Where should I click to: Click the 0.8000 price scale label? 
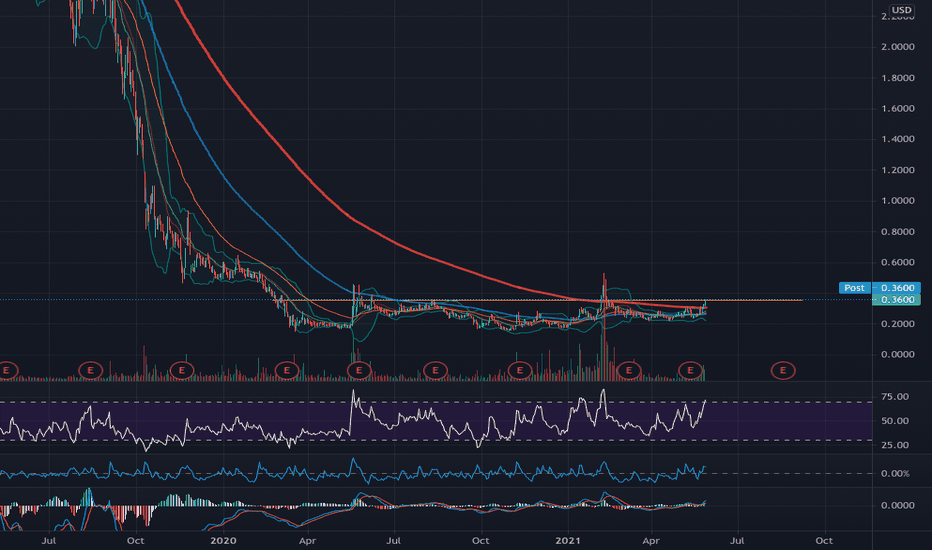tap(898, 231)
